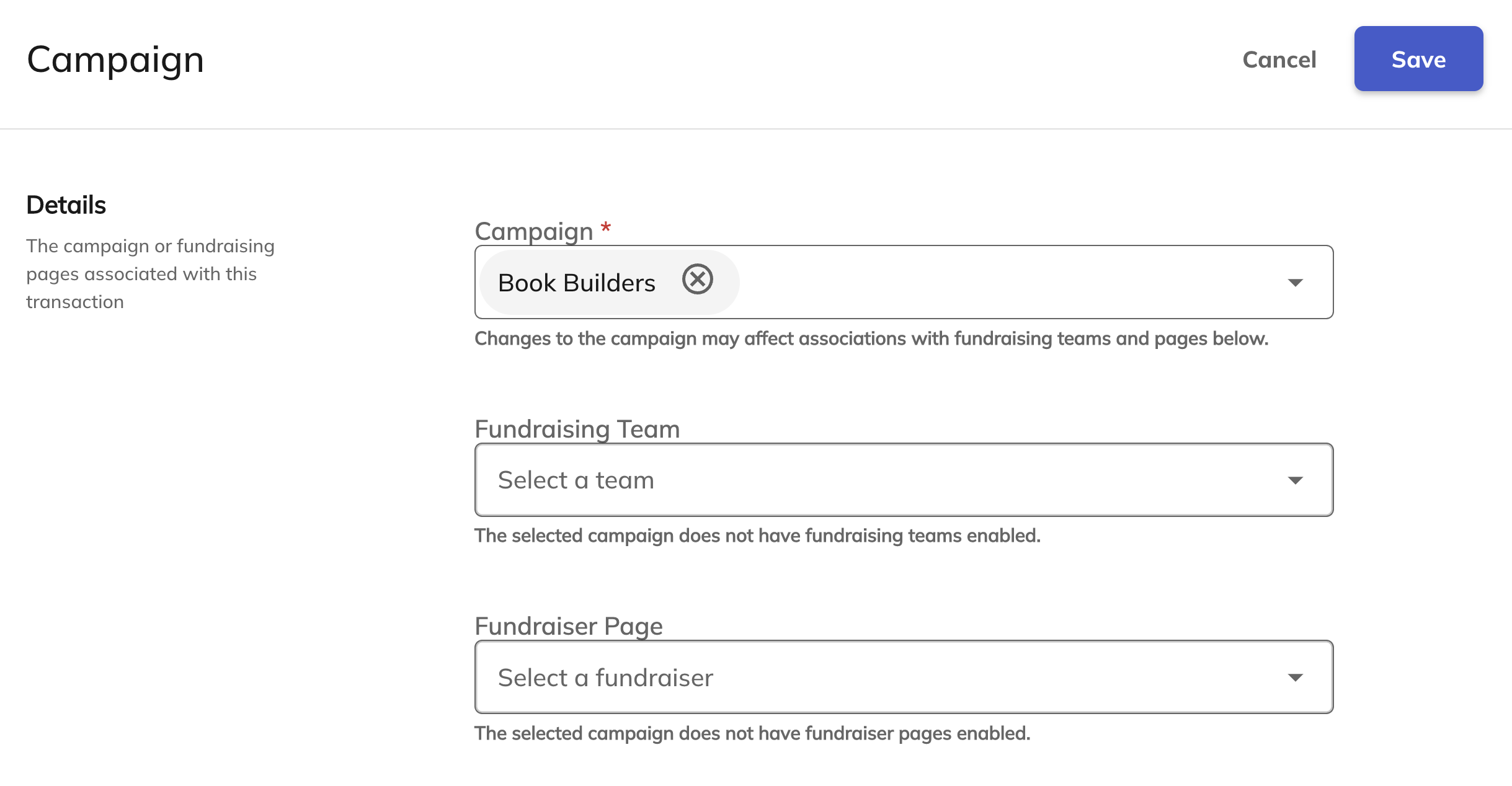Click the red required asterisk
Screen dimensions: 1512x786
(x=606, y=228)
